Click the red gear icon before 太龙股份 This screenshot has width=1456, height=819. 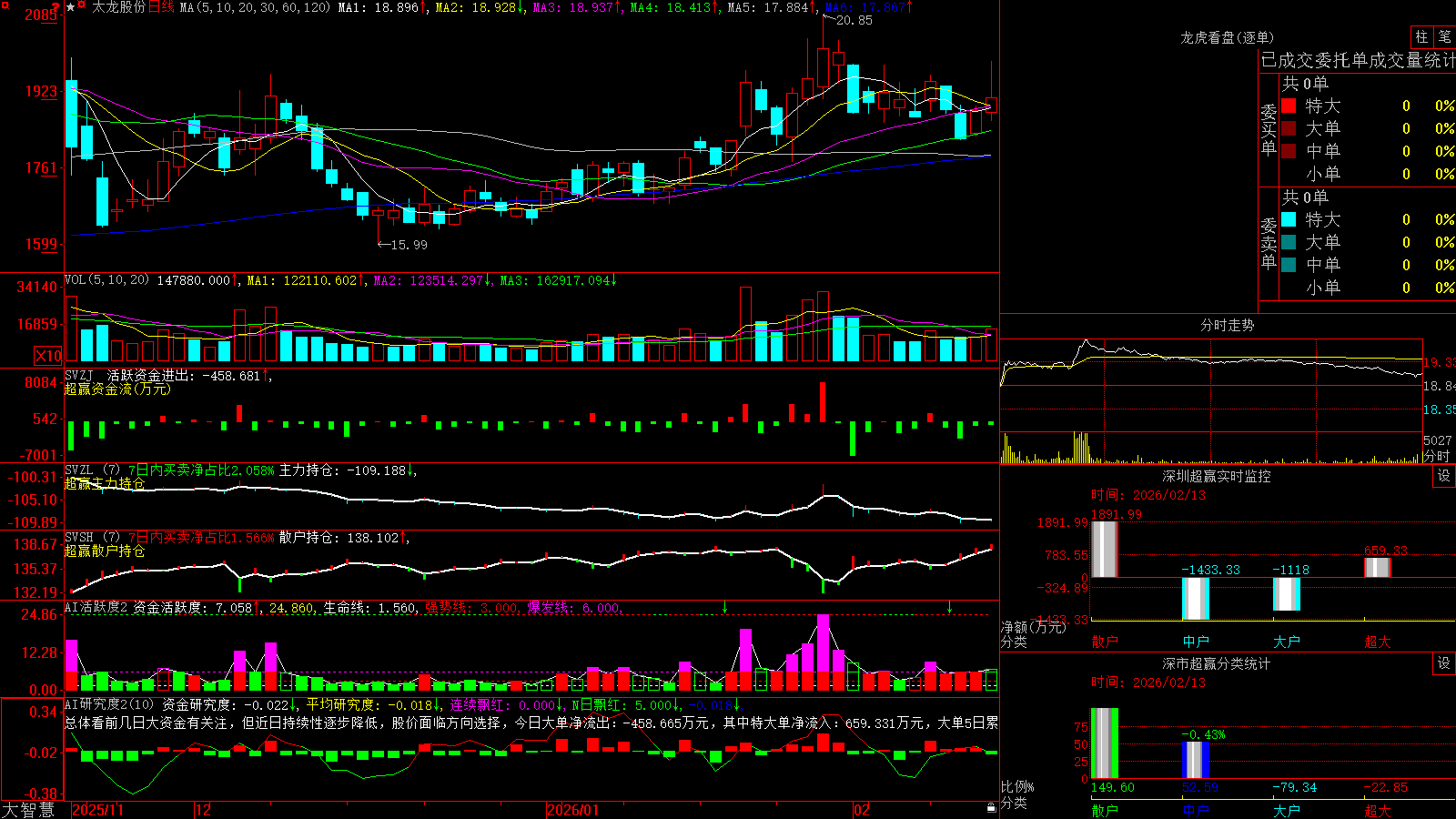[x=83, y=5]
